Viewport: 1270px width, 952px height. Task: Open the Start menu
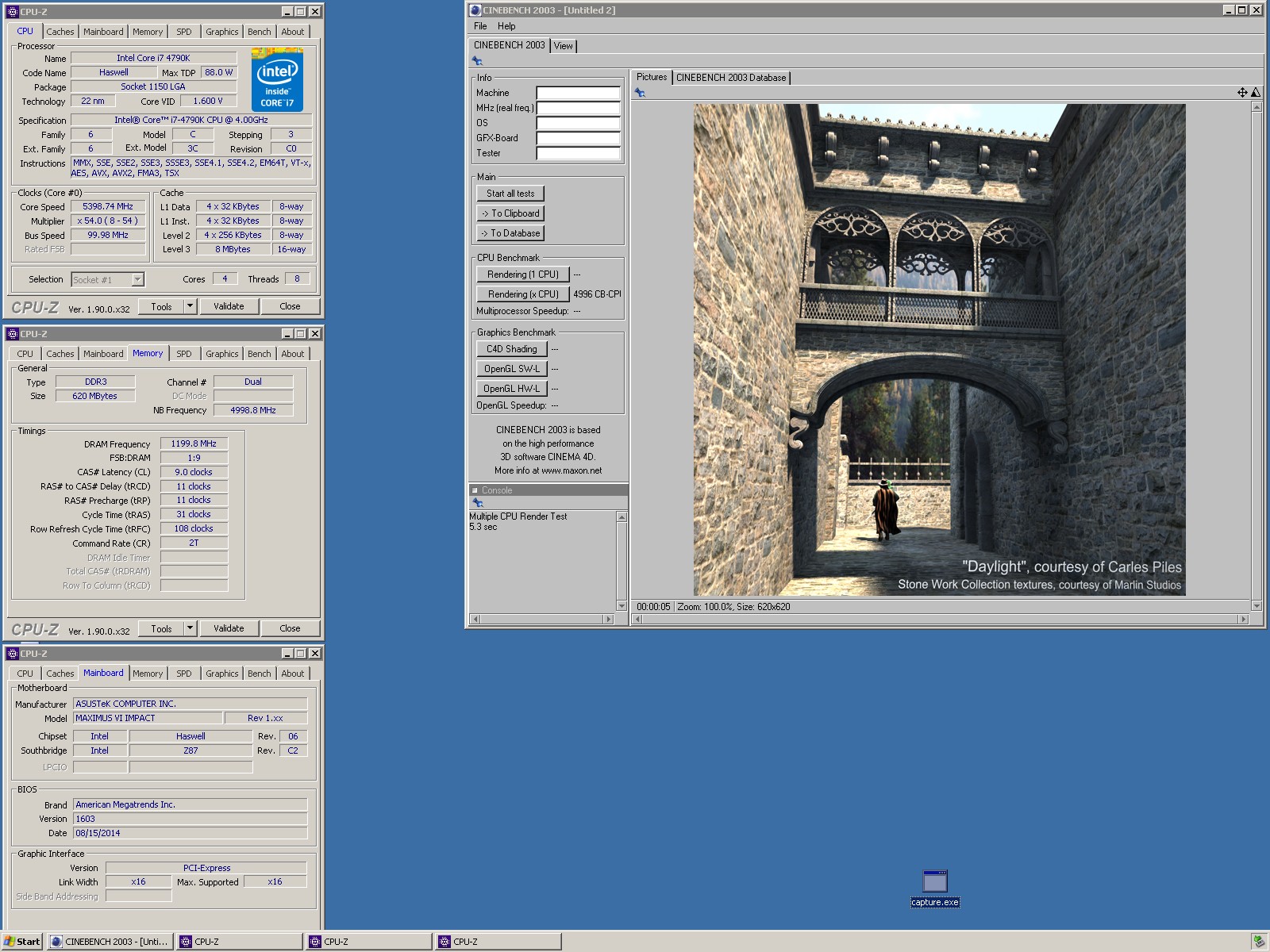coord(22,942)
